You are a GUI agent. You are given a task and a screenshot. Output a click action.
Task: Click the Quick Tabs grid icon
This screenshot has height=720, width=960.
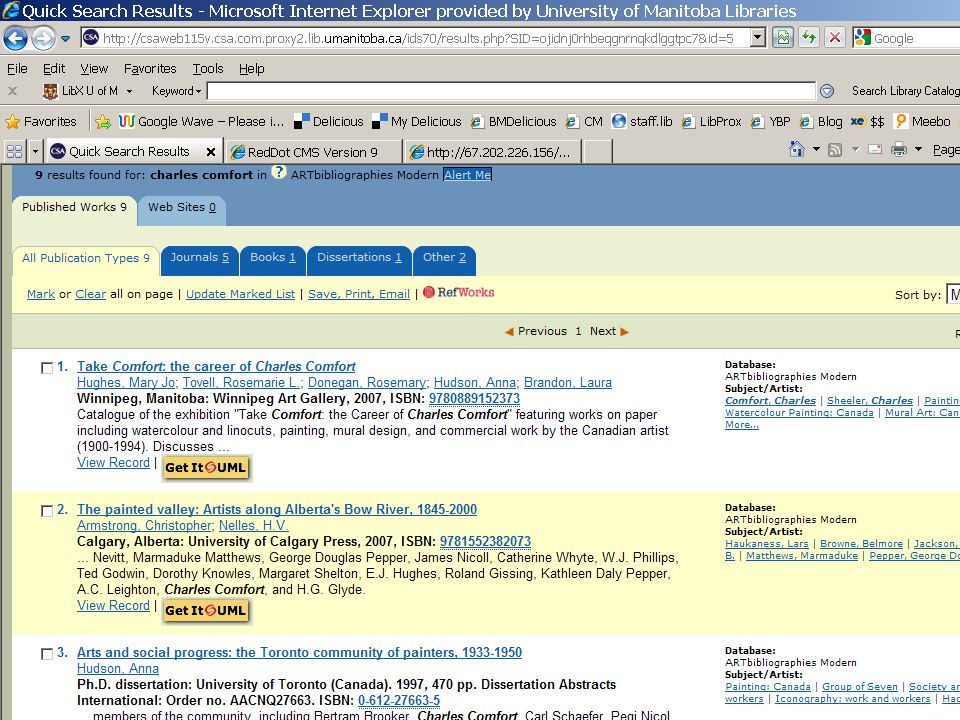(x=14, y=151)
